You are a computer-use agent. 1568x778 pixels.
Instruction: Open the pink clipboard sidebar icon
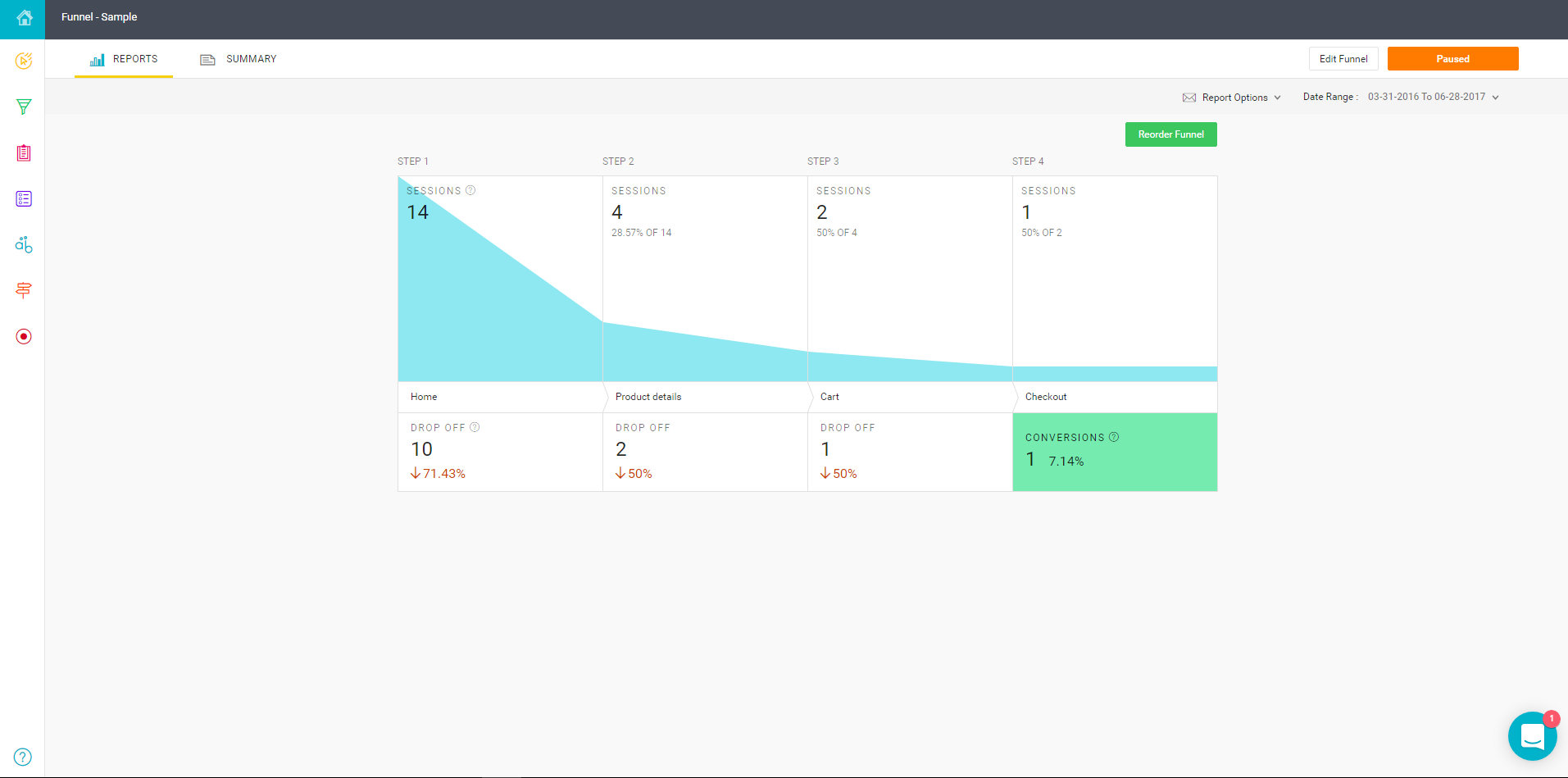pyautogui.click(x=24, y=152)
